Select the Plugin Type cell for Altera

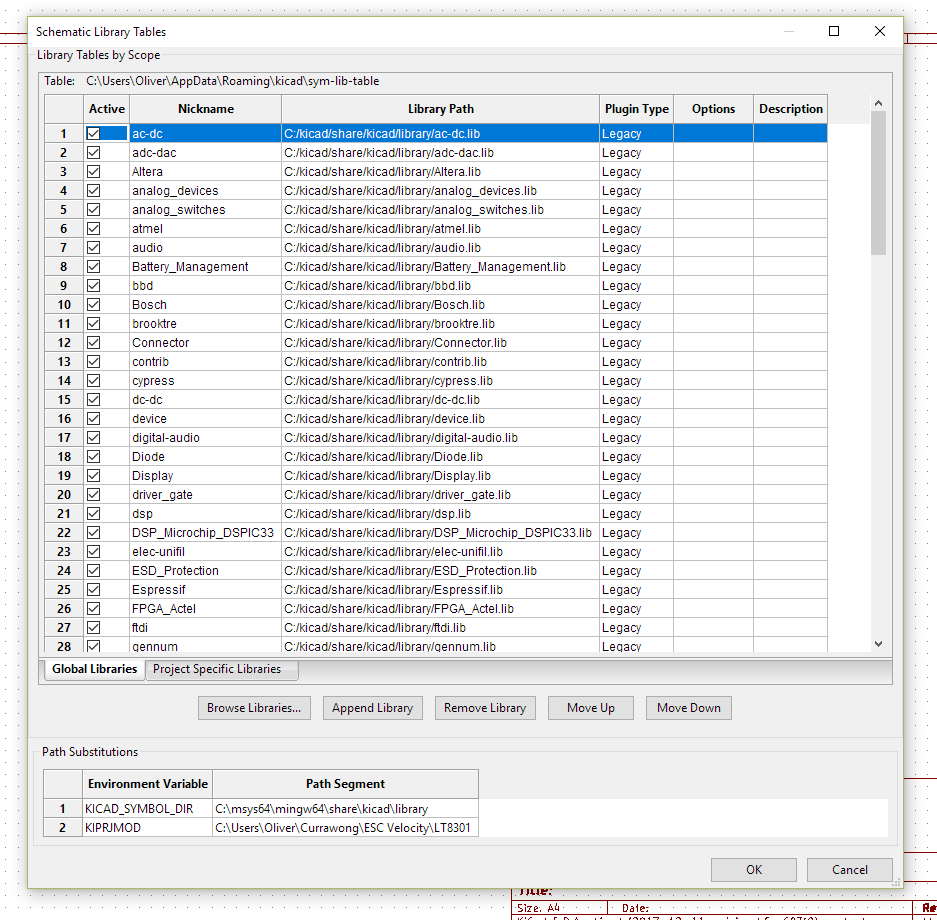tap(636, 172)
